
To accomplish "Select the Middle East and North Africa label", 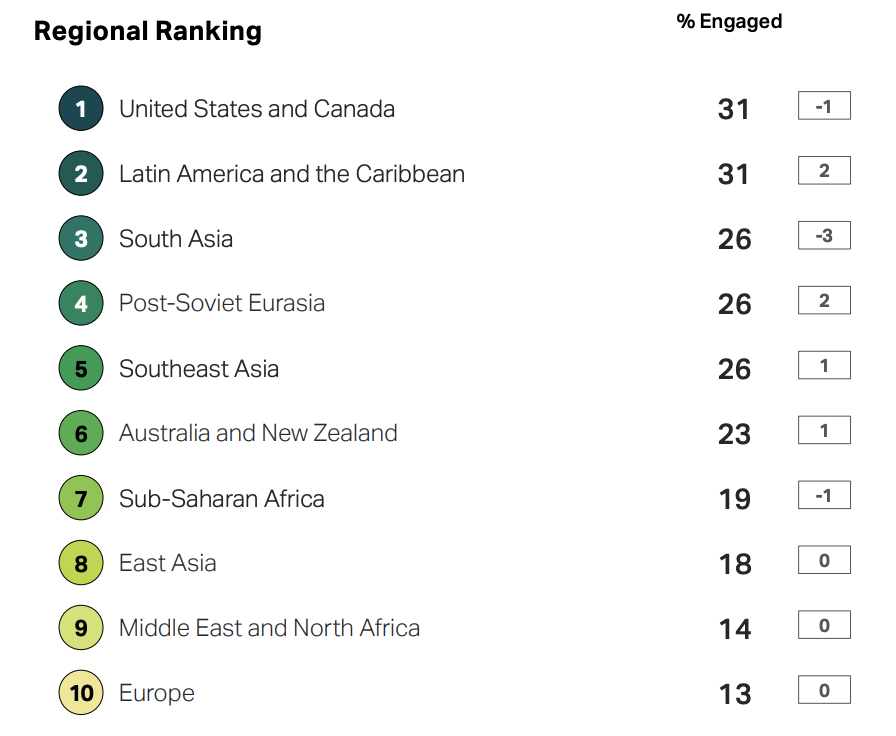I will [x=269, y=628].
